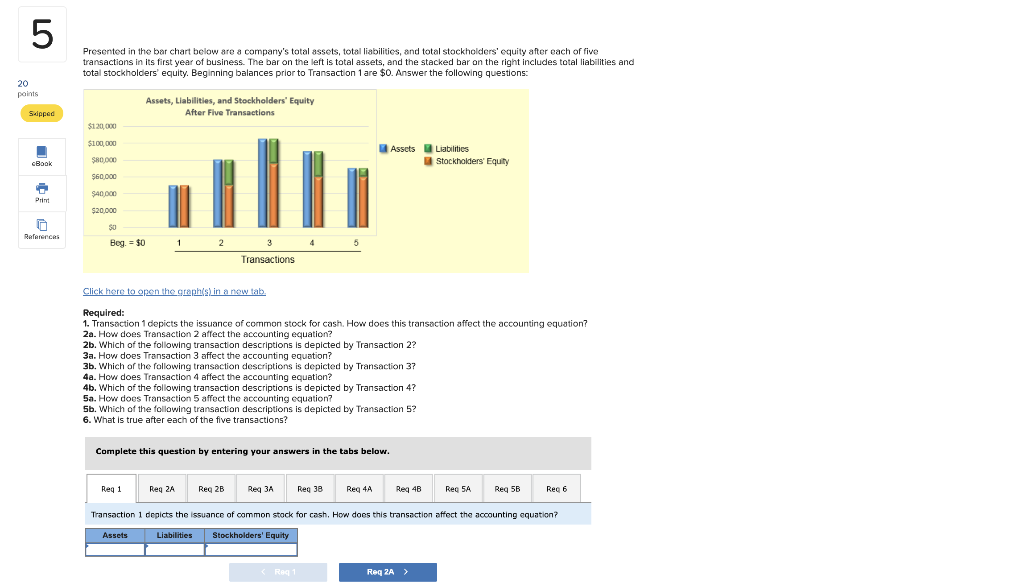Click inside the Assets answer field

point(114,548)
